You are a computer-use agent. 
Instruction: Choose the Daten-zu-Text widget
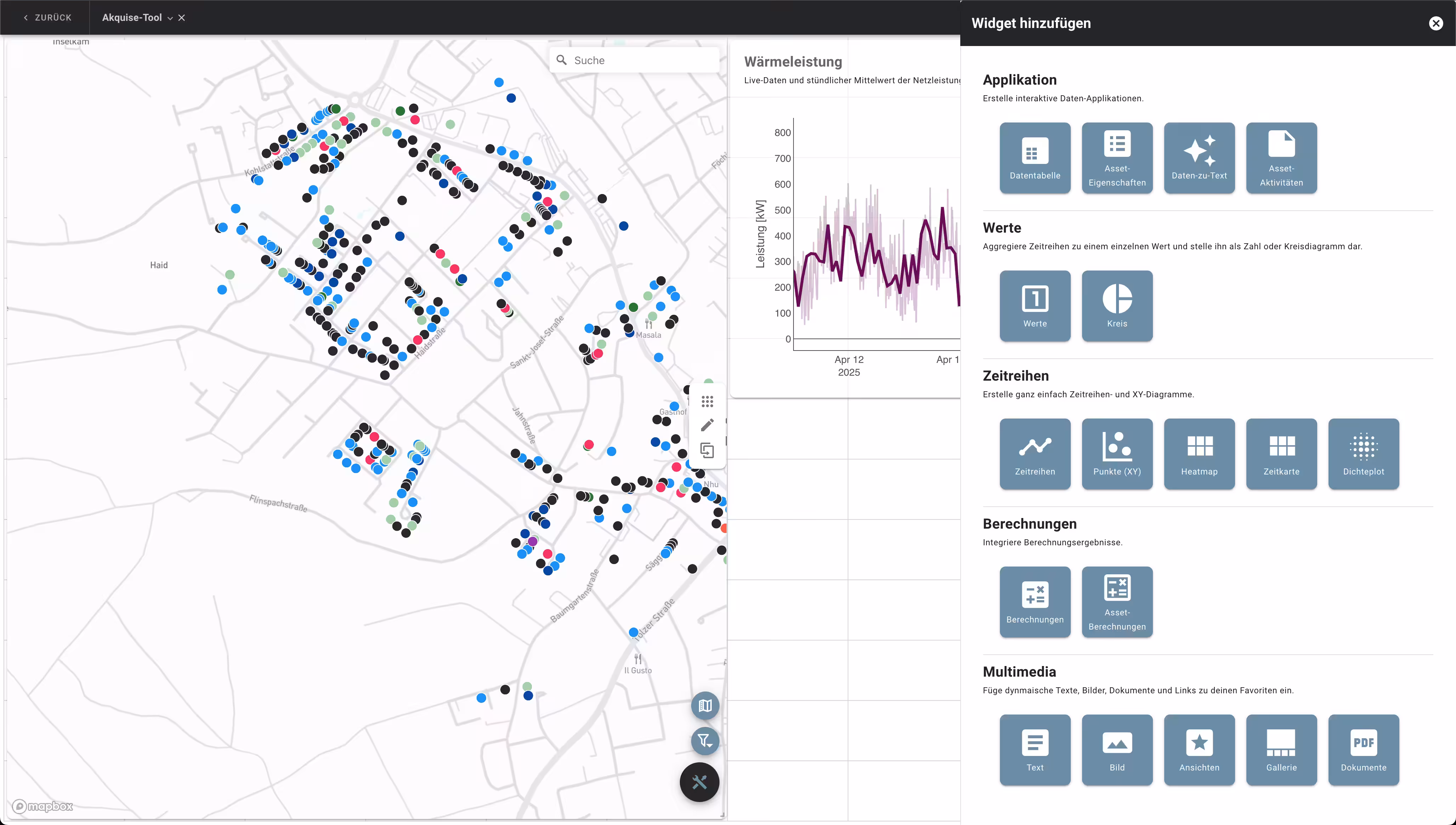pos(1199,158)
